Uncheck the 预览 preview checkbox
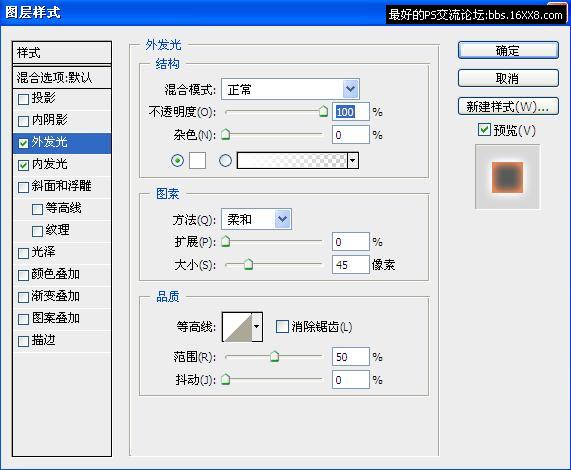Viewport: 571px width, 470px height. pyautogui.click(x=484, y=129)
